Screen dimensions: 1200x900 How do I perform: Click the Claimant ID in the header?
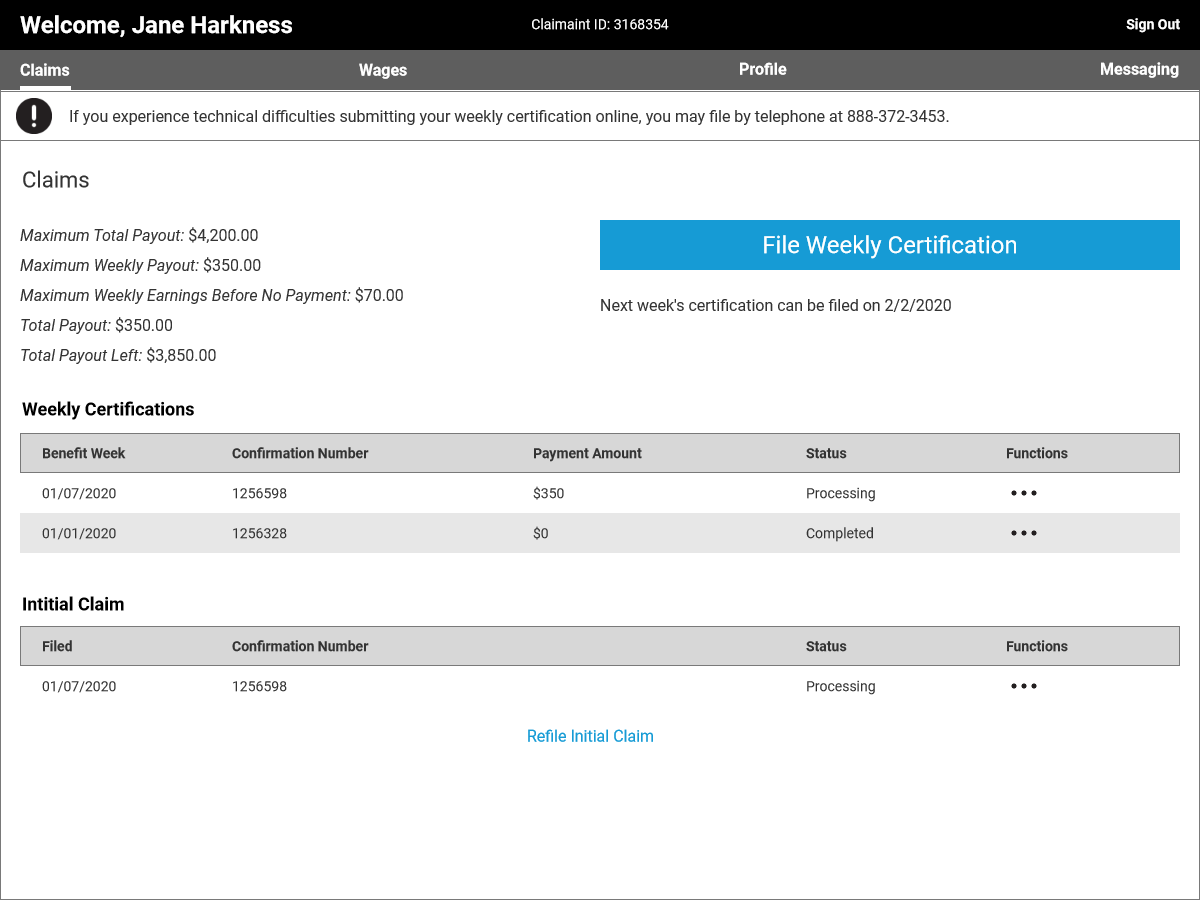tap(600, 25)
